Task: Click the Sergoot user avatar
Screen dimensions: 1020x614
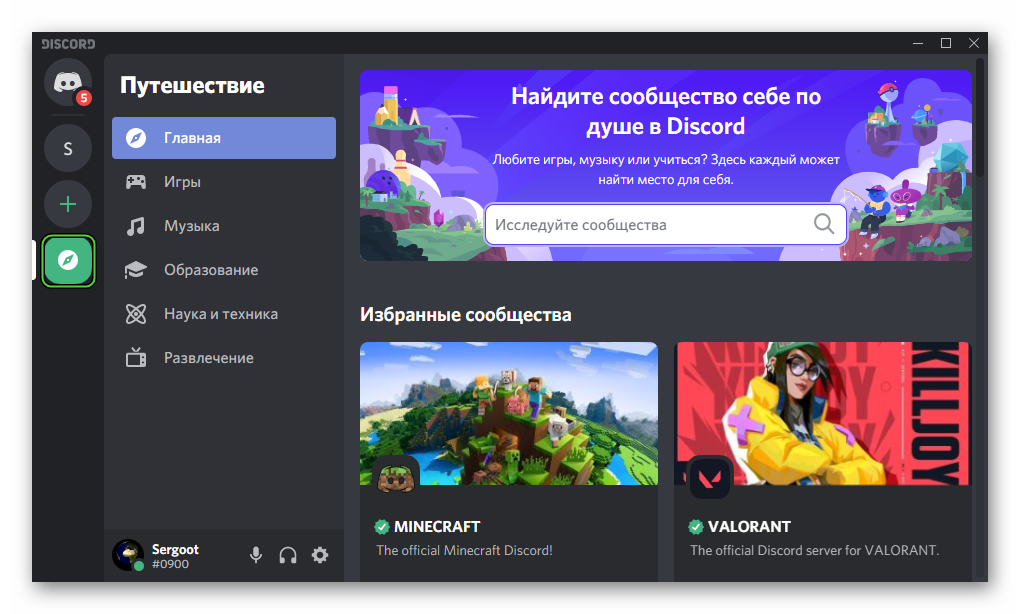Action: pos(128,555)
